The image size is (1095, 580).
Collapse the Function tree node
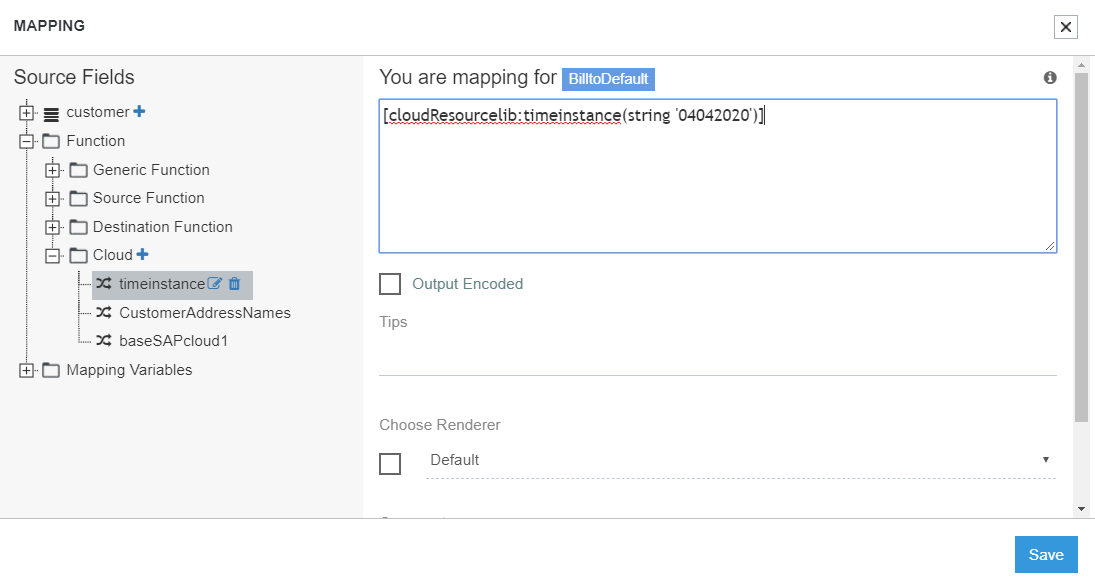click(26, 141)
